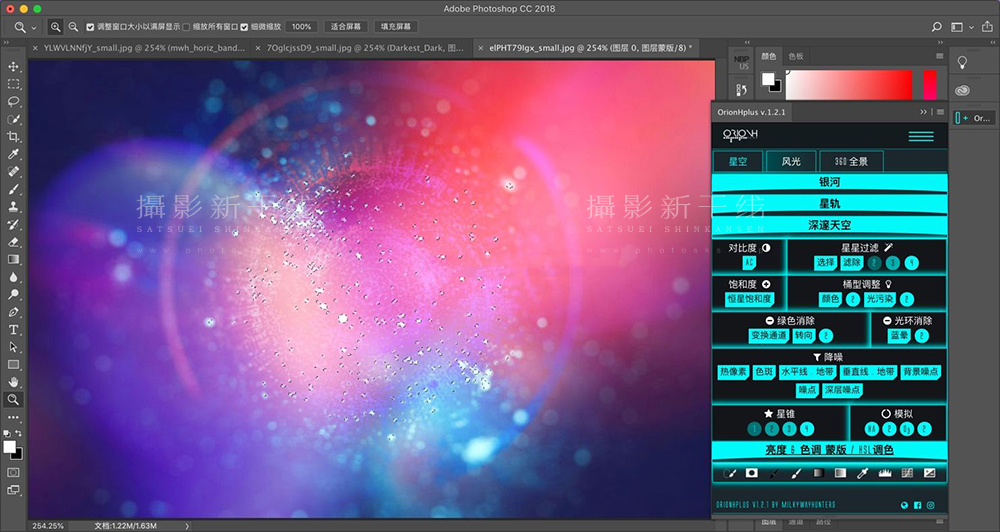This screenshot has width=1000, height=532.
Task: Click the Facebook icon in OrionH footer
Action: click(x=918, y=505)
